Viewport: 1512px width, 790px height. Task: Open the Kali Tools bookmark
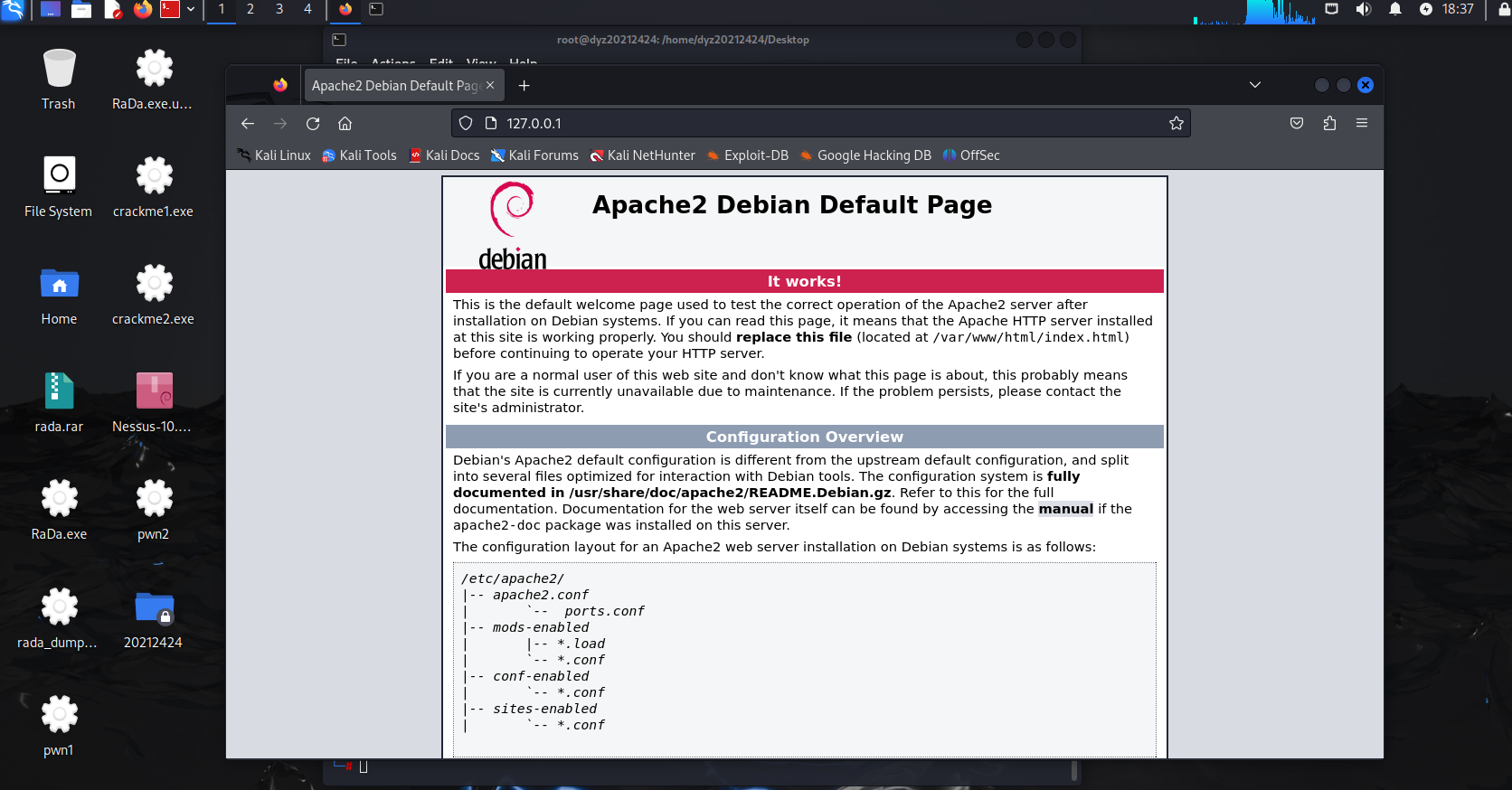[359, 155]
